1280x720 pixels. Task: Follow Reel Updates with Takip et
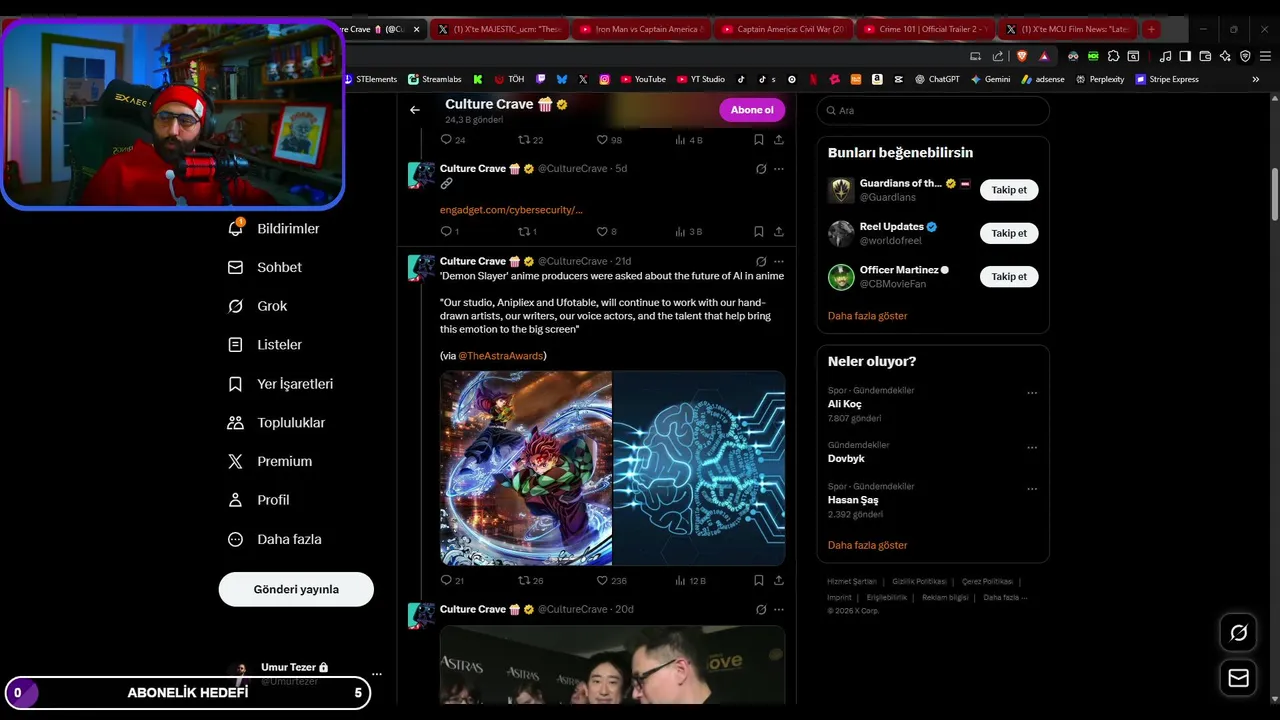click(x=1009, y=233)
